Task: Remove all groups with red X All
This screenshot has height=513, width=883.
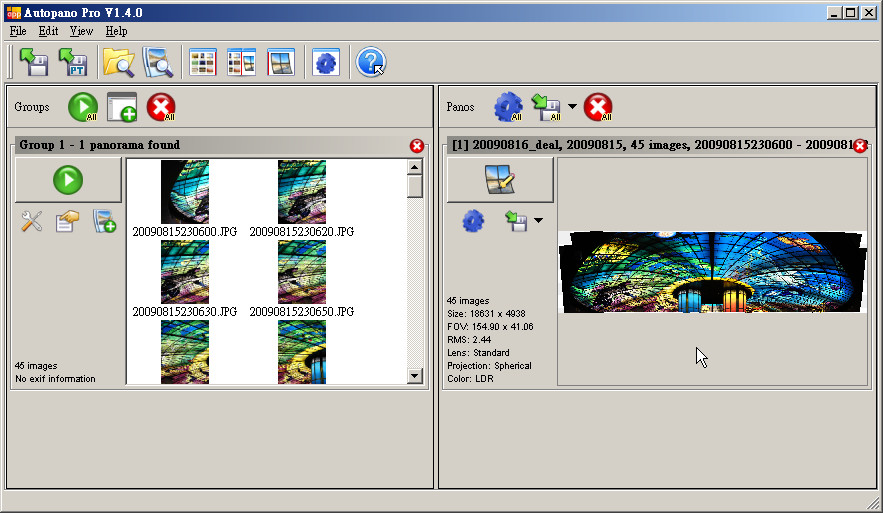Action: tap(161, 107)
